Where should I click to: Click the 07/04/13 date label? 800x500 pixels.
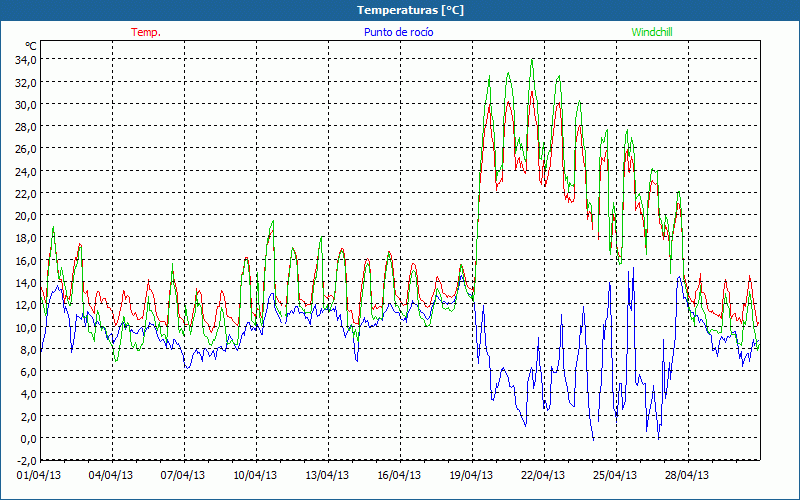point(183,476)
